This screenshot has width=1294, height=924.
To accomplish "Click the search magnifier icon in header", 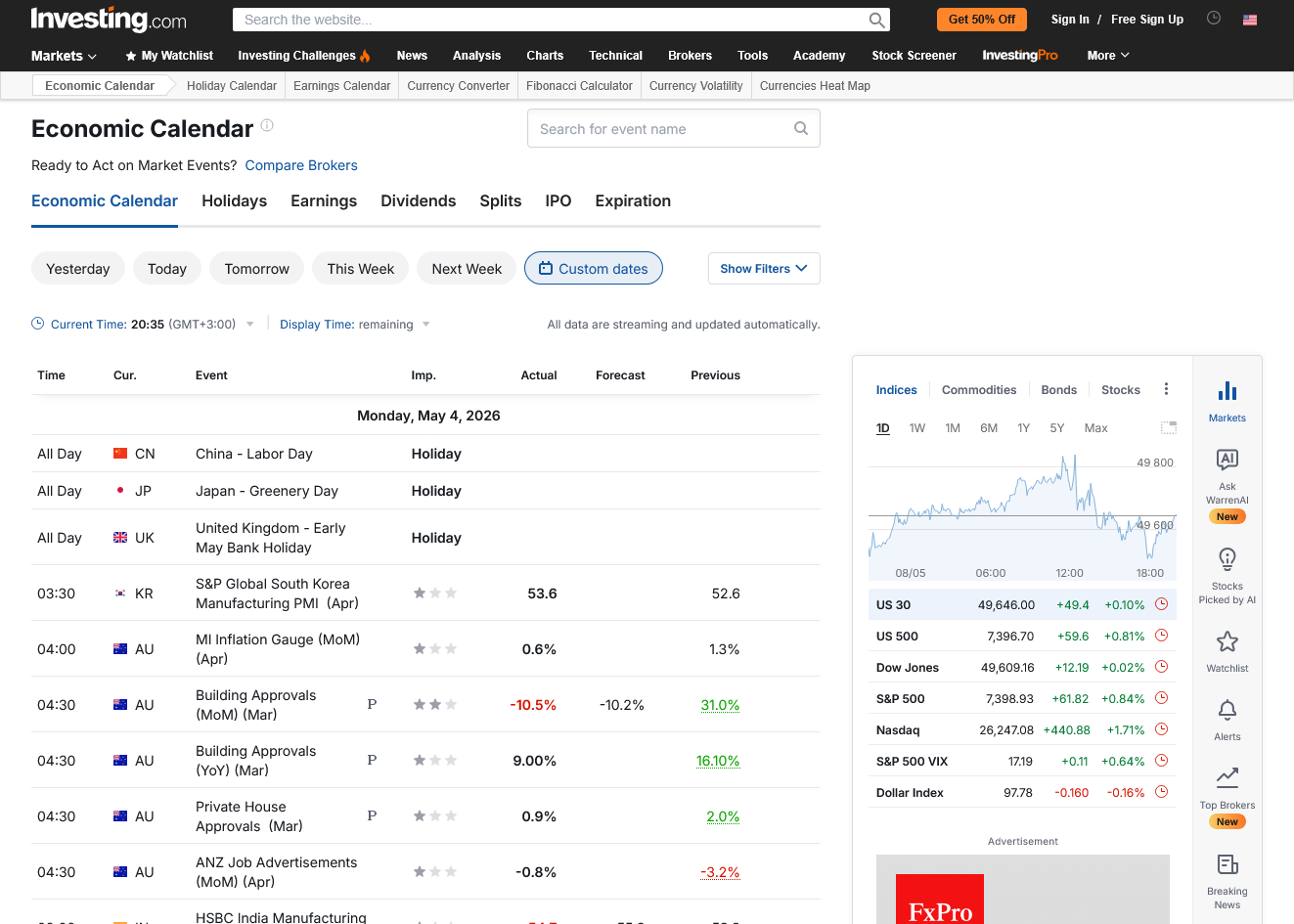I will (877, 20).
